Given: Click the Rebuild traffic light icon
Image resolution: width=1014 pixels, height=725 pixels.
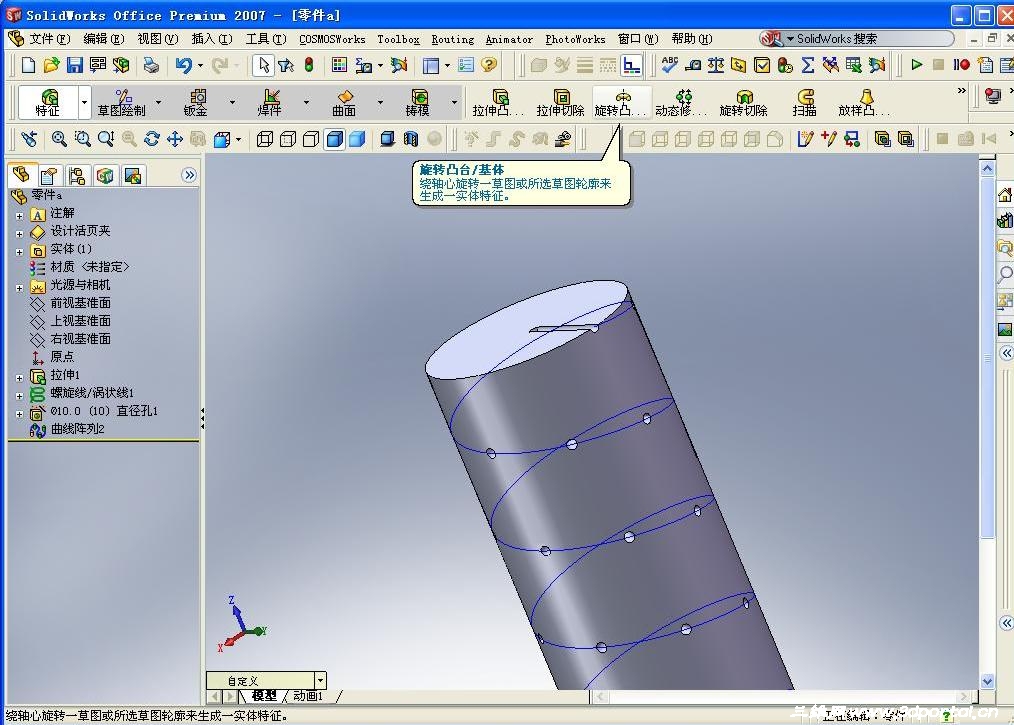Looking at the screenshot, I should click(x=309, y=65).
